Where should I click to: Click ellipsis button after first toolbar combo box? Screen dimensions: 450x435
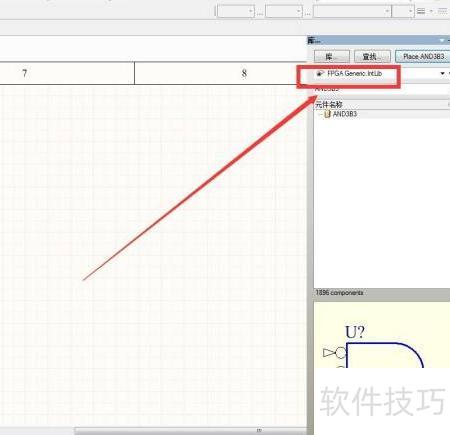click(x=260, y=12)
